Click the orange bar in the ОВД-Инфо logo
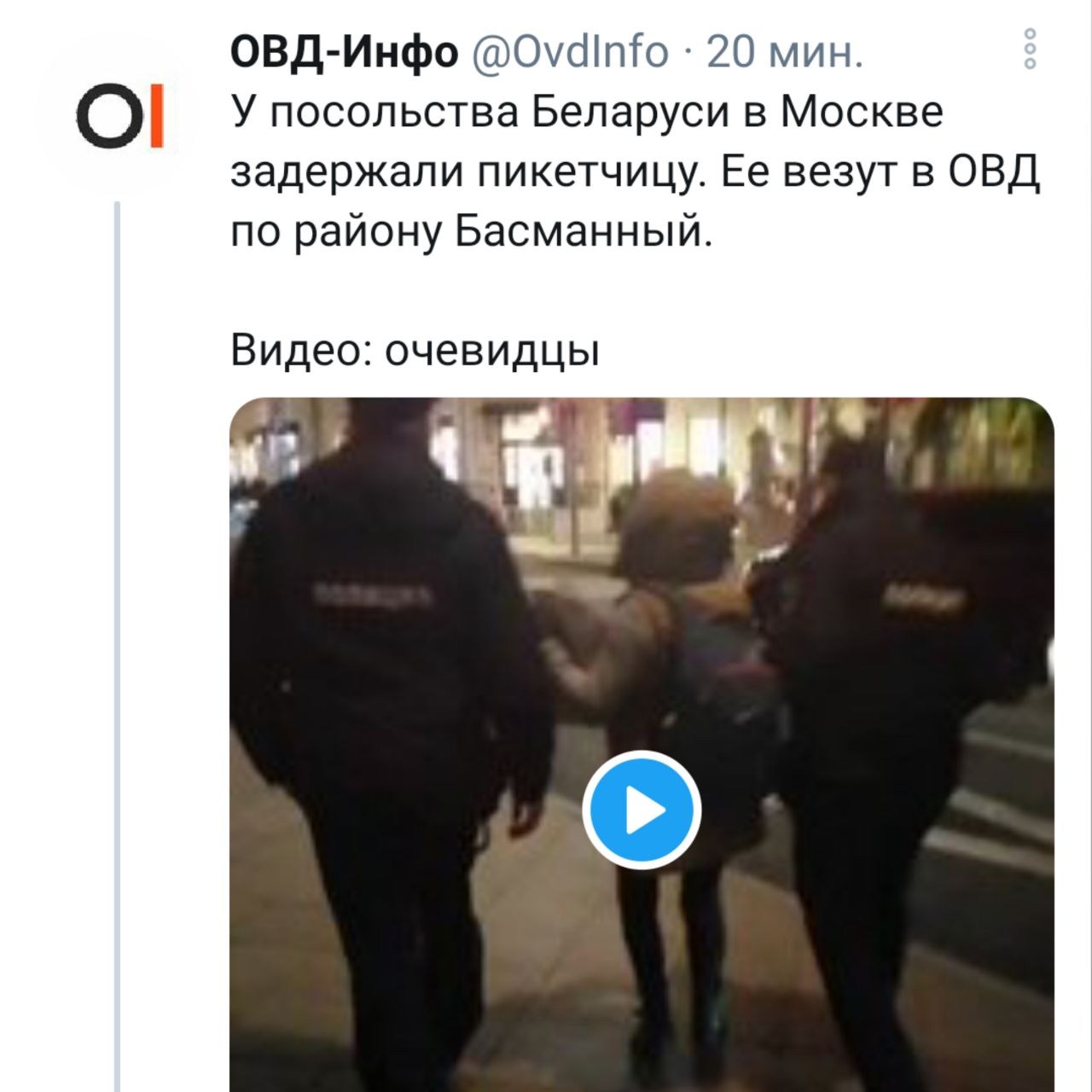This screenshot has width=1092, height=1092. [157, 115]
